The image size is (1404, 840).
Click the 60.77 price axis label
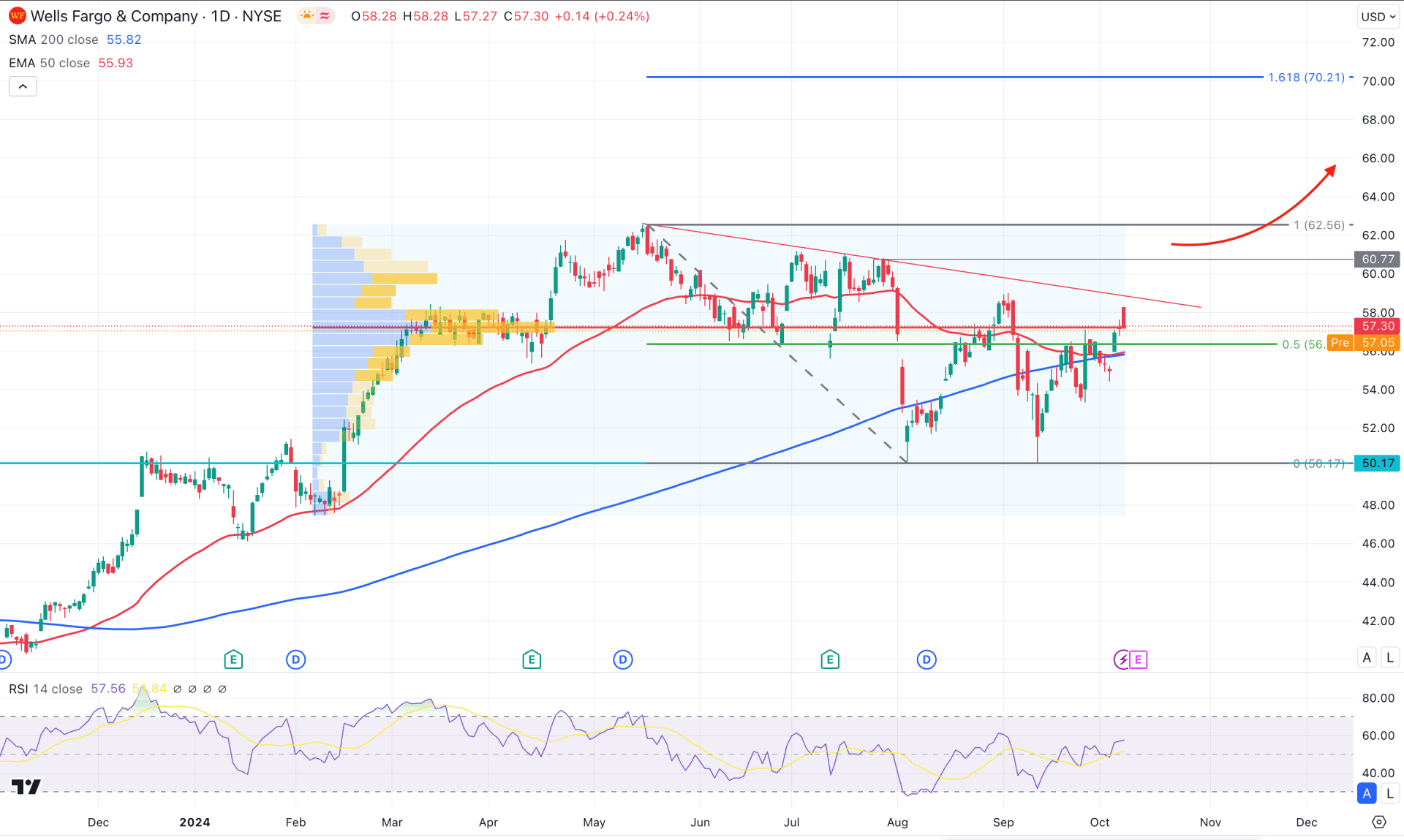[1378, 259]
